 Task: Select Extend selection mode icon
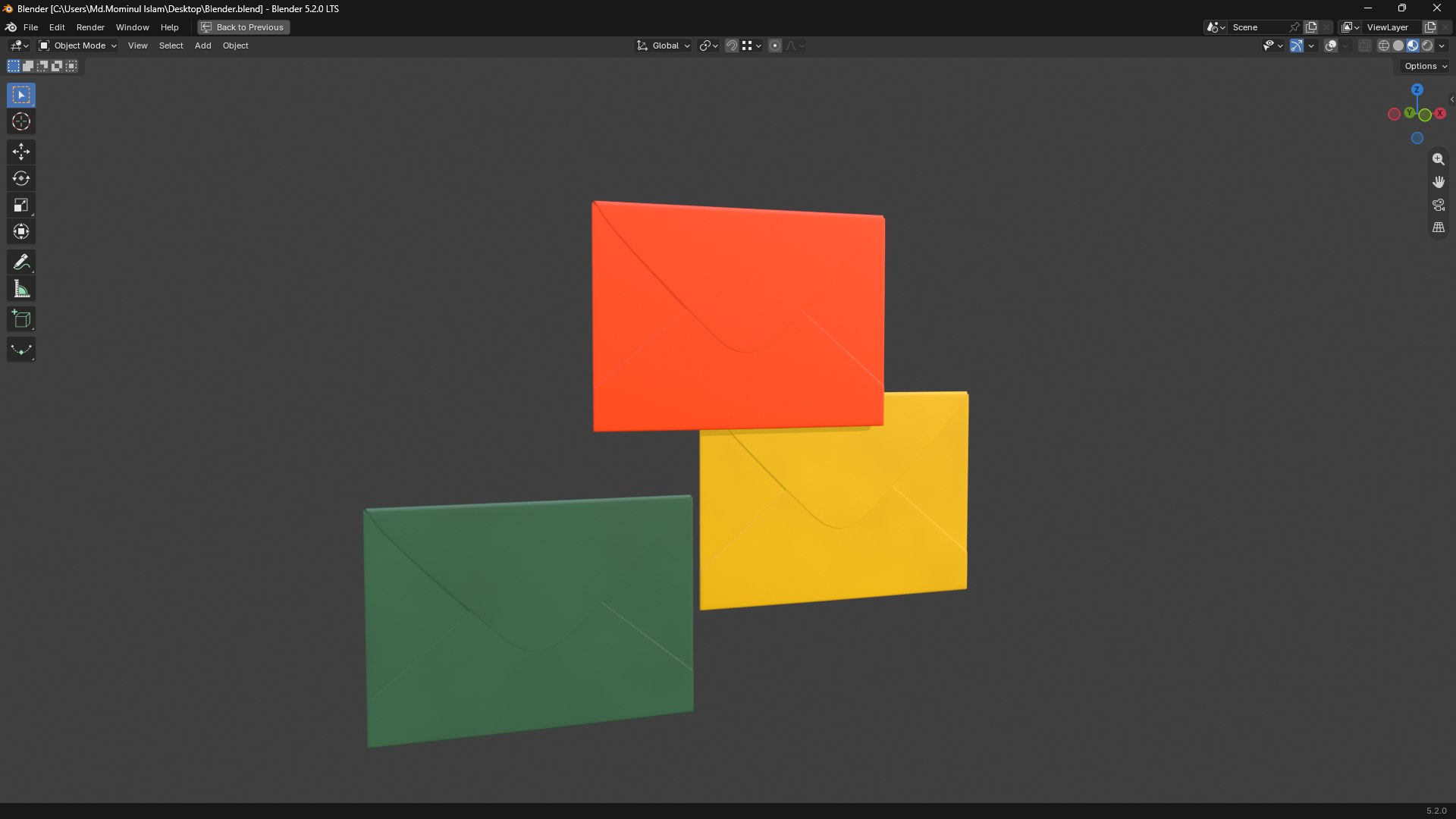[x=28, y=67]
